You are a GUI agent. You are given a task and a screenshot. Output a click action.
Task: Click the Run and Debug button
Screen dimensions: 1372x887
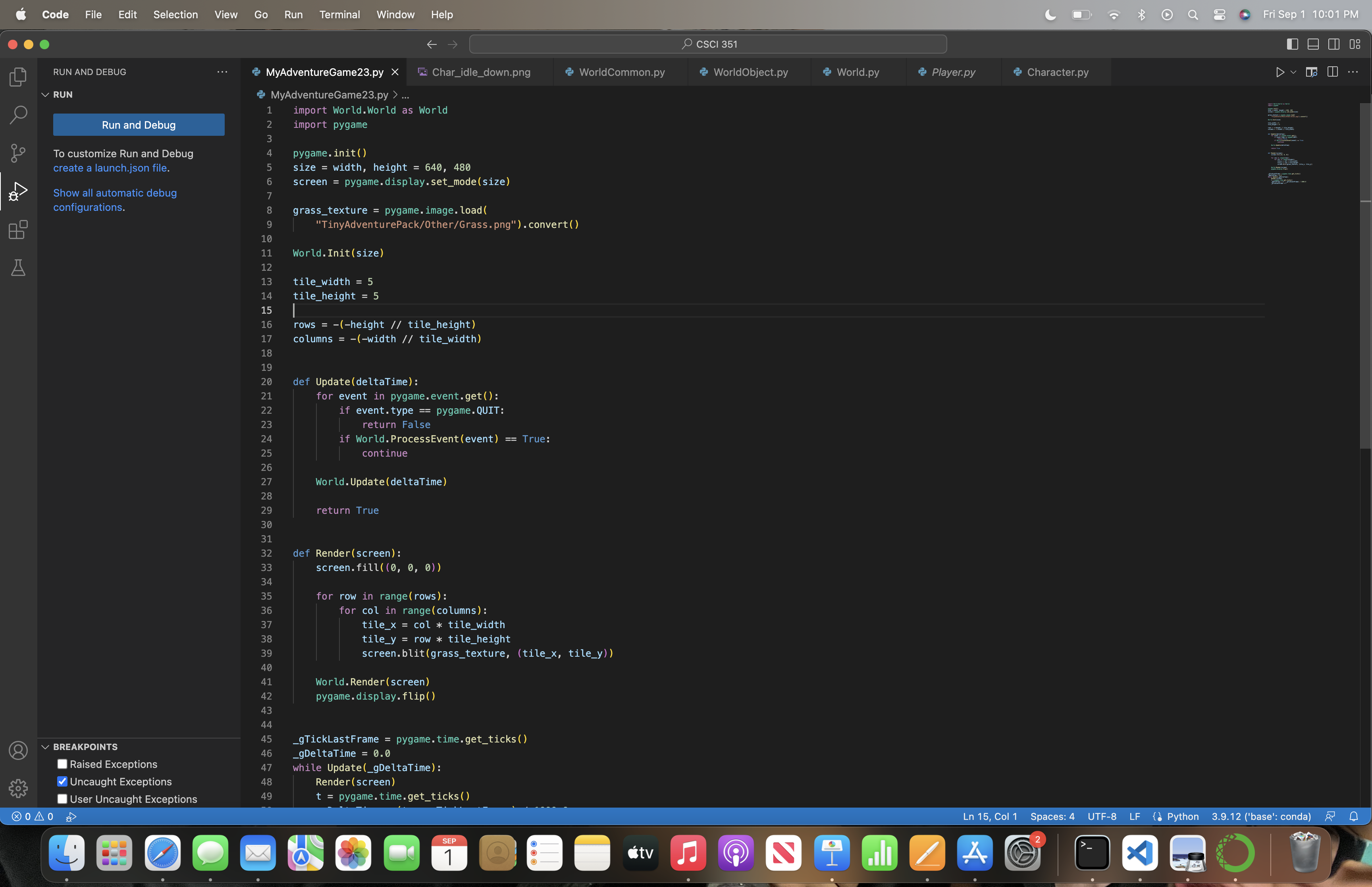click(x=139, y=125)
